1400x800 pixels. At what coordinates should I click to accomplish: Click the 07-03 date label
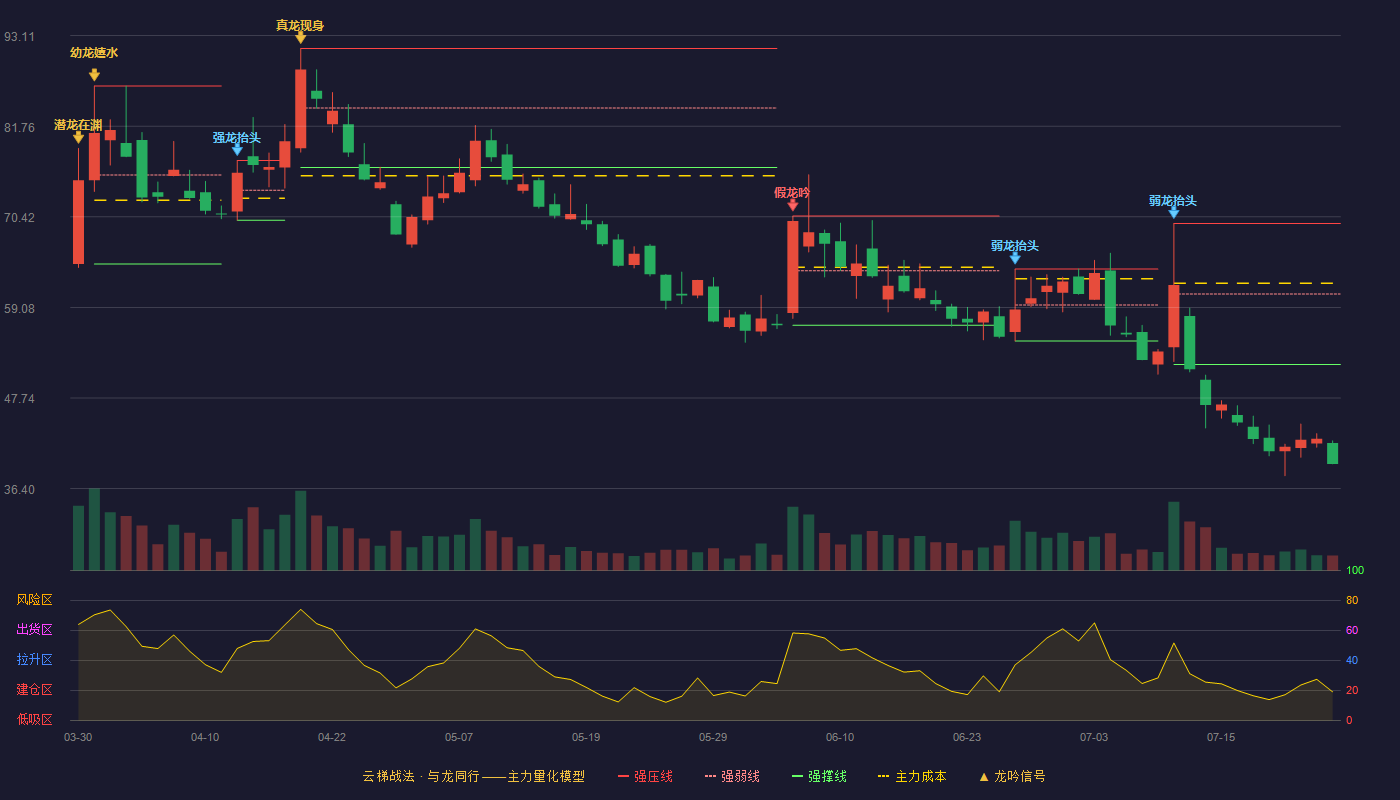1094,737
